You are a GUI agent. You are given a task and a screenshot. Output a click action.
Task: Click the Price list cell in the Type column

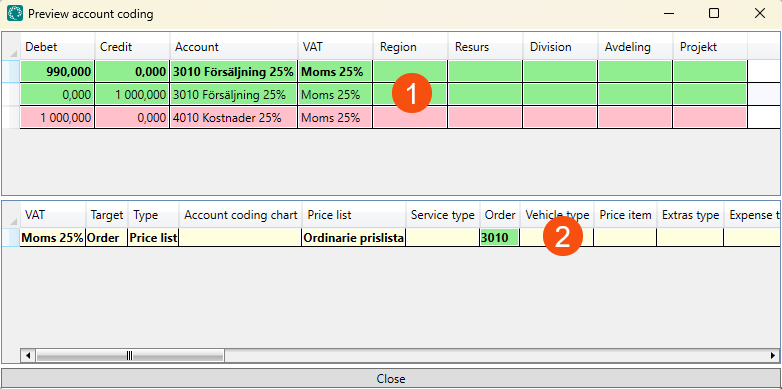(x=153, y=238)
